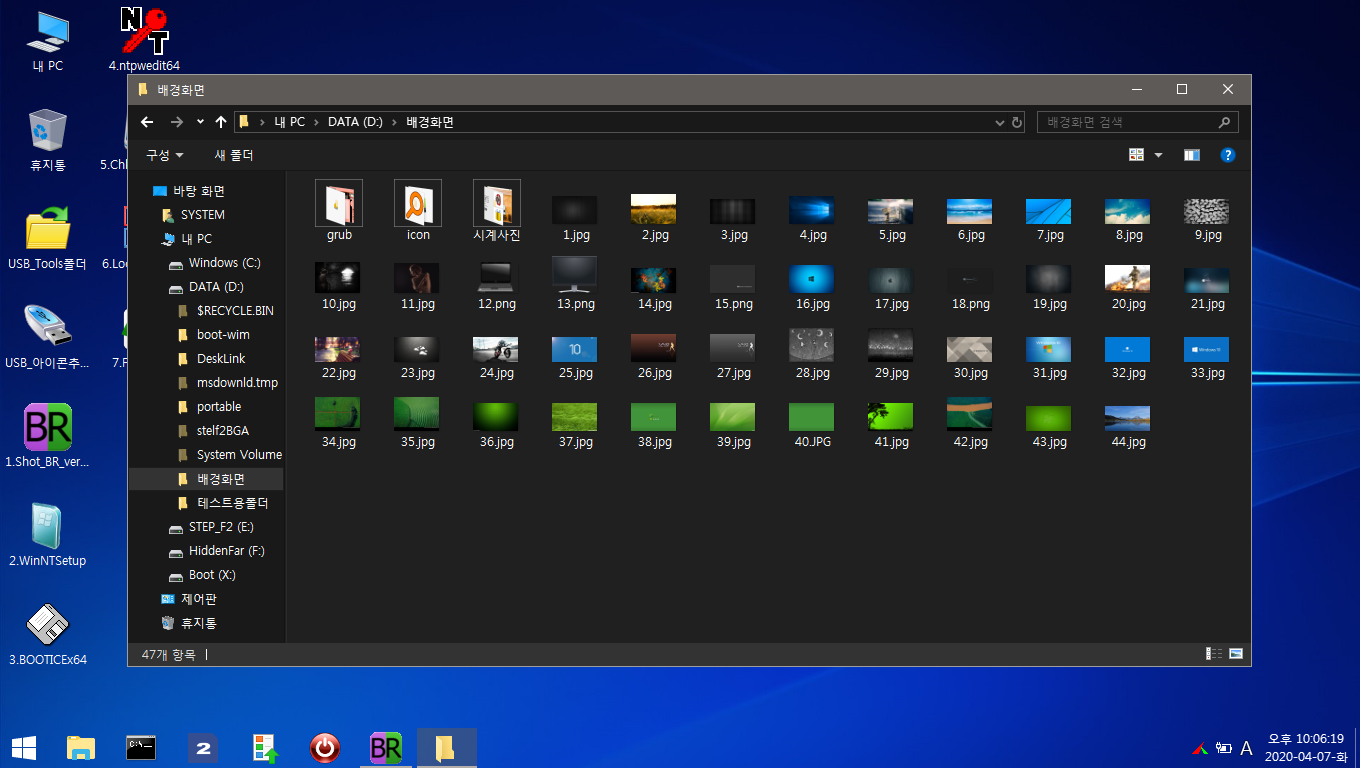Select 바탕 화면 in navigation tree

pos(188,191)
